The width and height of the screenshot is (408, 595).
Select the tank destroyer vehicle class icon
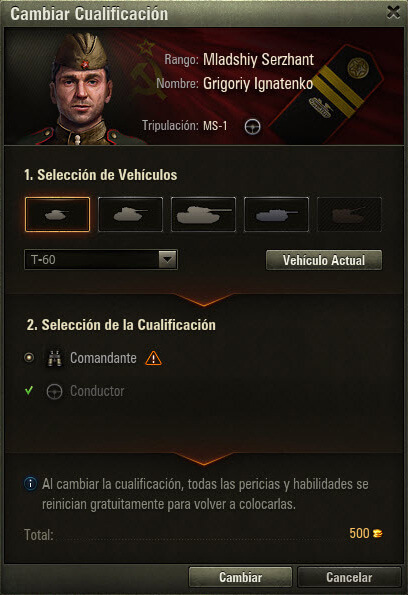pyautogui.click(x=276, y=214)
